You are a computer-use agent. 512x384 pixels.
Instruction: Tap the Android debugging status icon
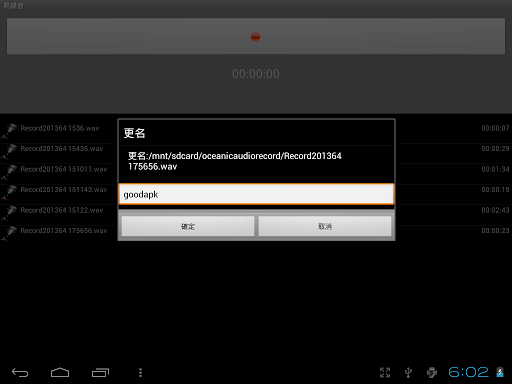[x=432, y=372]
